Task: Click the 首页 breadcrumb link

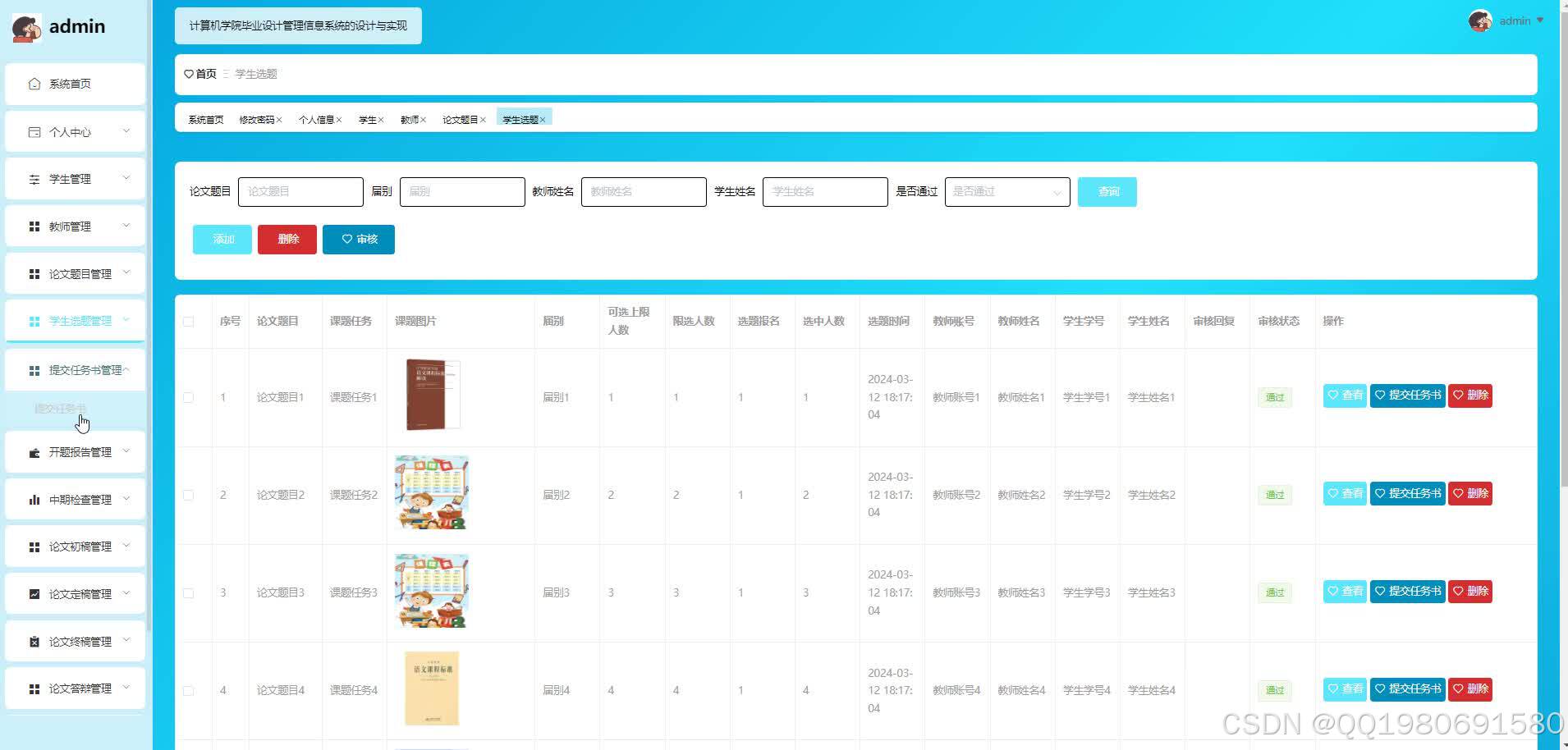Action: [206, 74]
